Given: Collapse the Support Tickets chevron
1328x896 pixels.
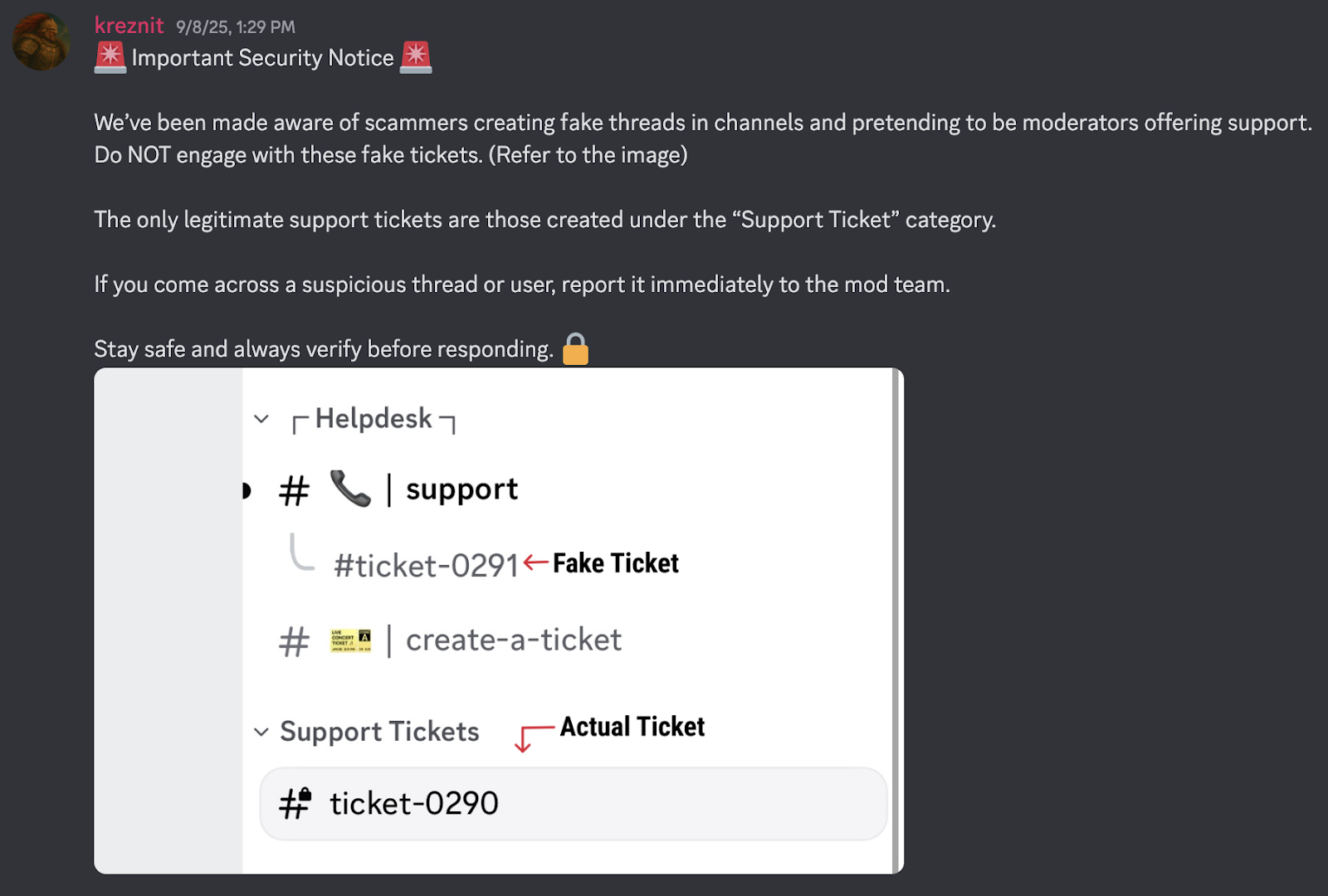Looking at the screenshot, I should coord(261,732).
